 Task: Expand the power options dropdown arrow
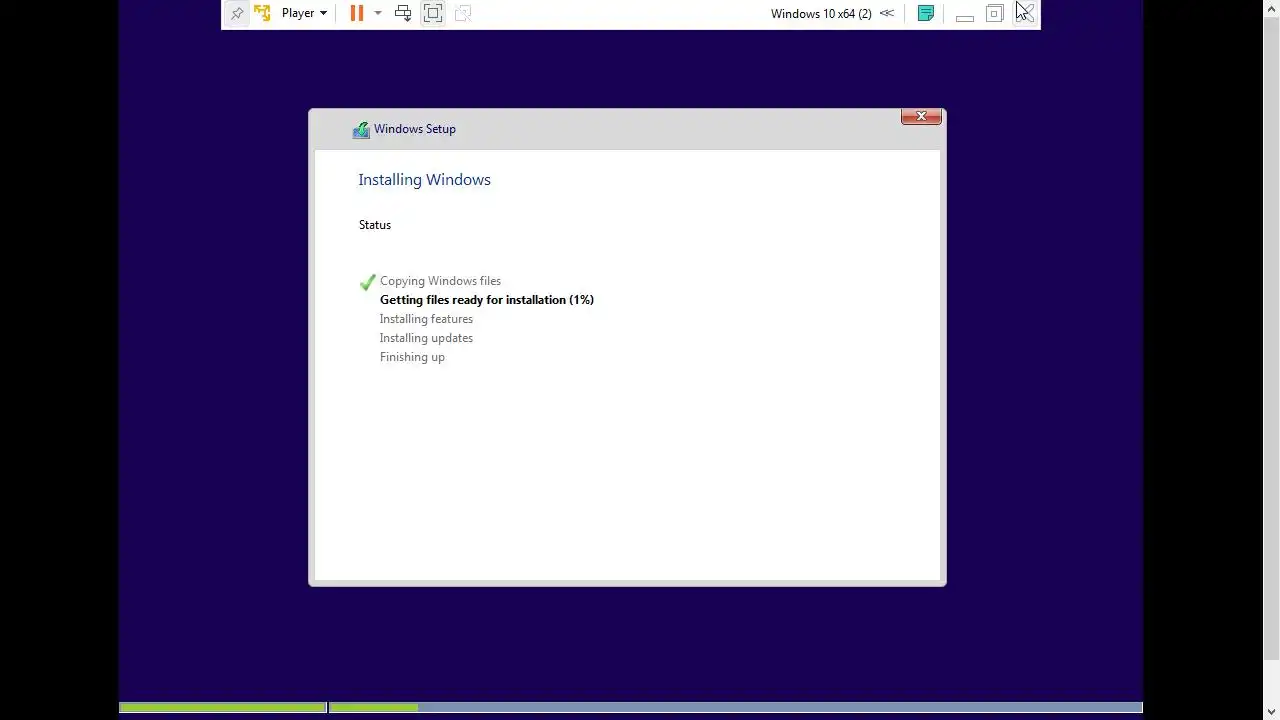(x=378, y=13)
